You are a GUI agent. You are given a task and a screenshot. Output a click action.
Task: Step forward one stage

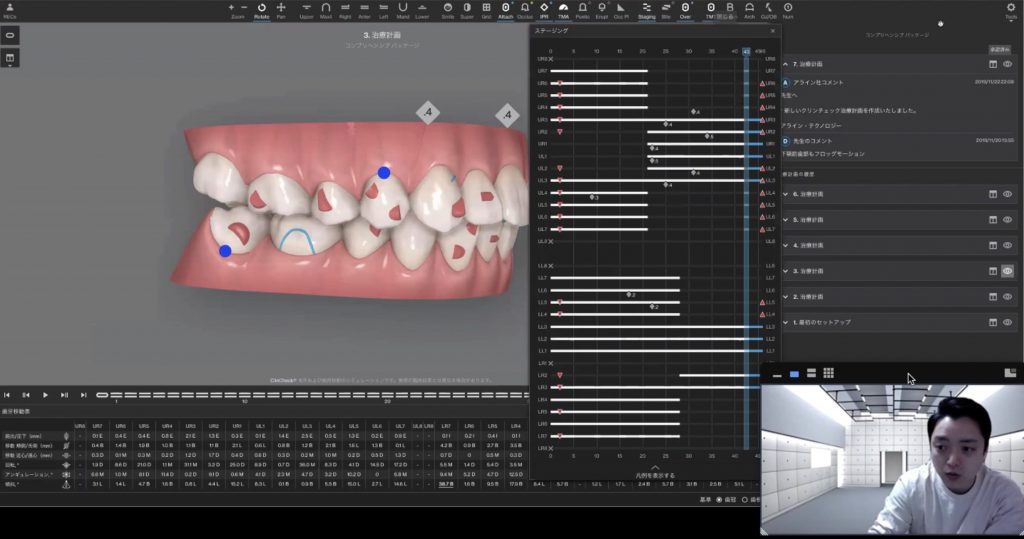point(64,395)
